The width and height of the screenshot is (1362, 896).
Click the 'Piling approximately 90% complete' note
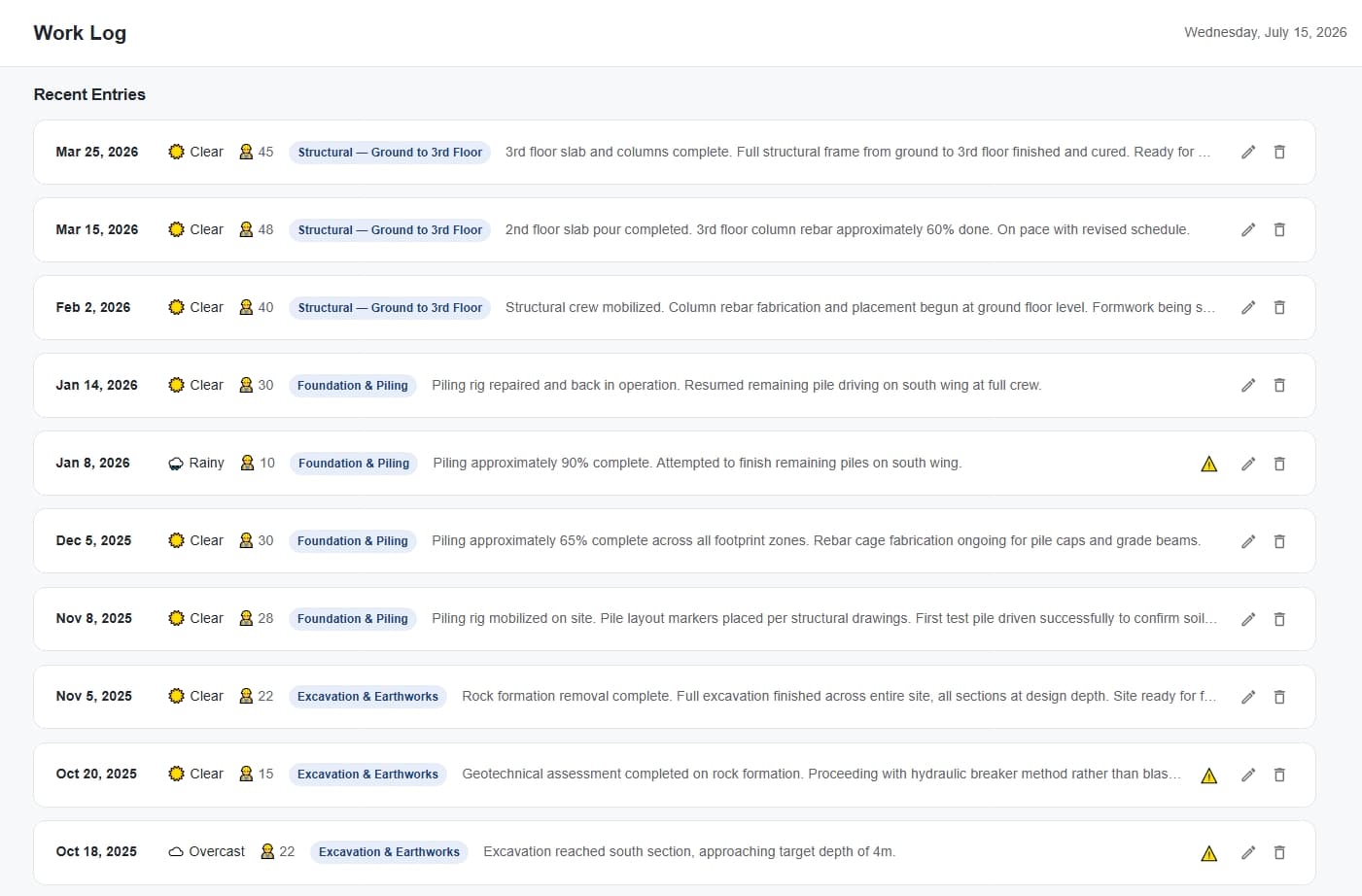point(697,463)
